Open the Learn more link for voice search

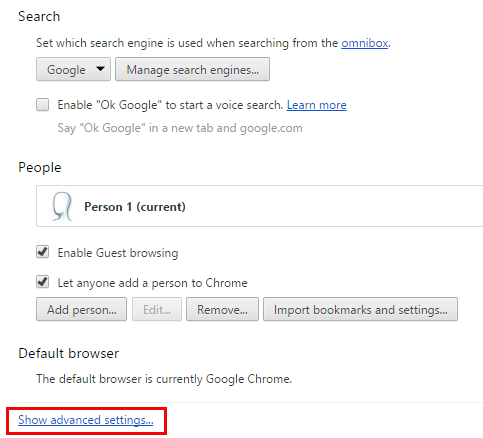click(x=316, y=105)
